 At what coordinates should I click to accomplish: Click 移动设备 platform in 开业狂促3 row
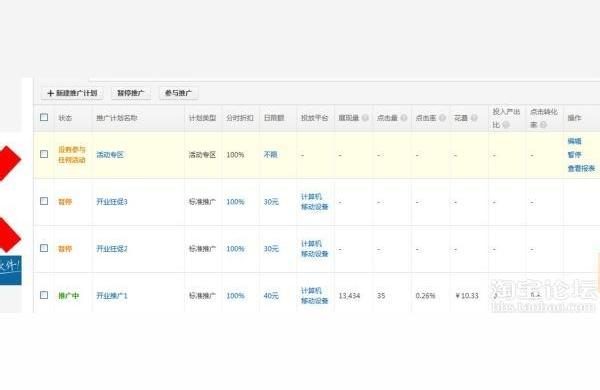315,207
